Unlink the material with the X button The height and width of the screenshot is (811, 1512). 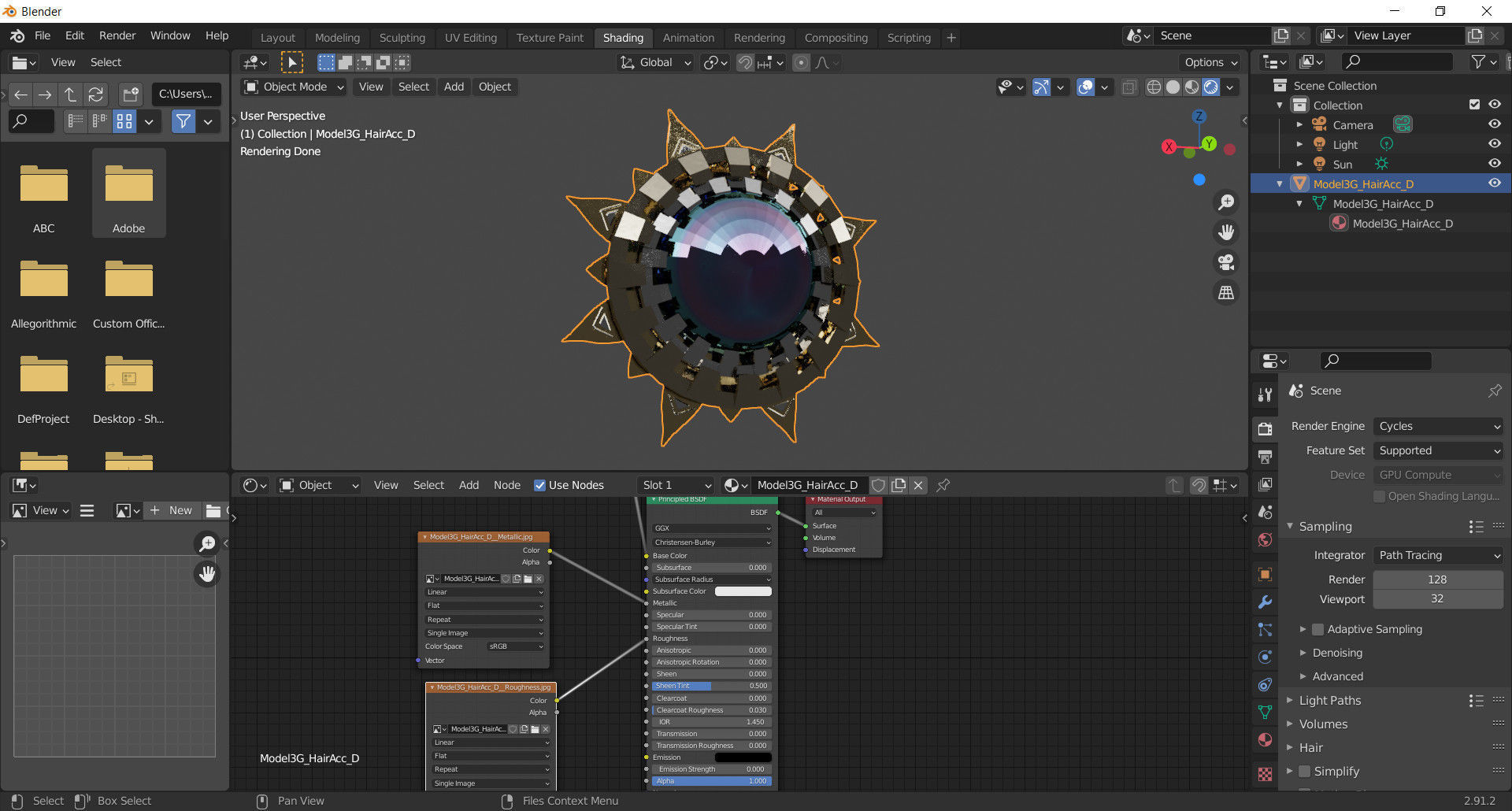pos(918,485)
